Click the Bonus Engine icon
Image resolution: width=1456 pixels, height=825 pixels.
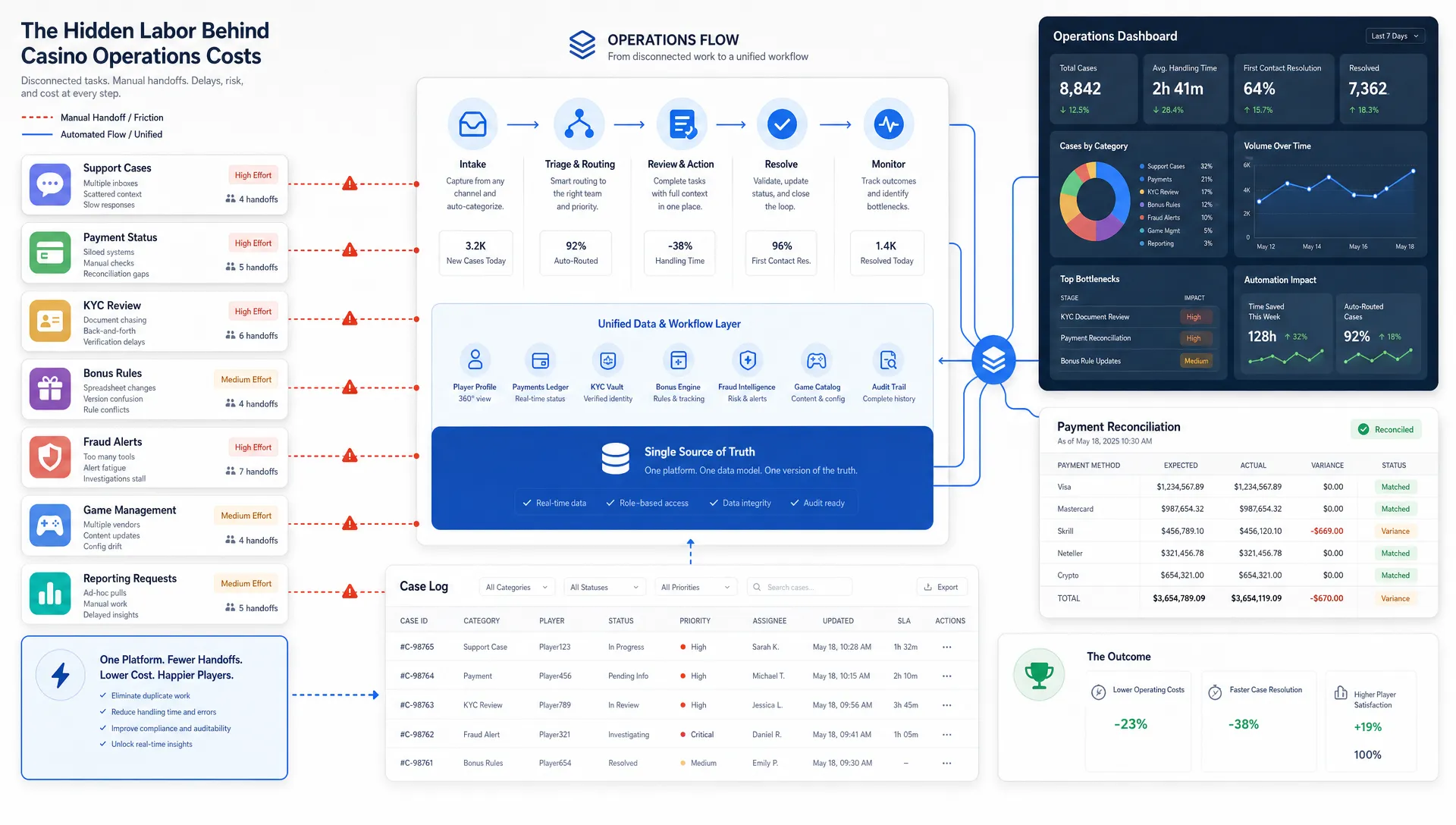(x=679, y=360)
